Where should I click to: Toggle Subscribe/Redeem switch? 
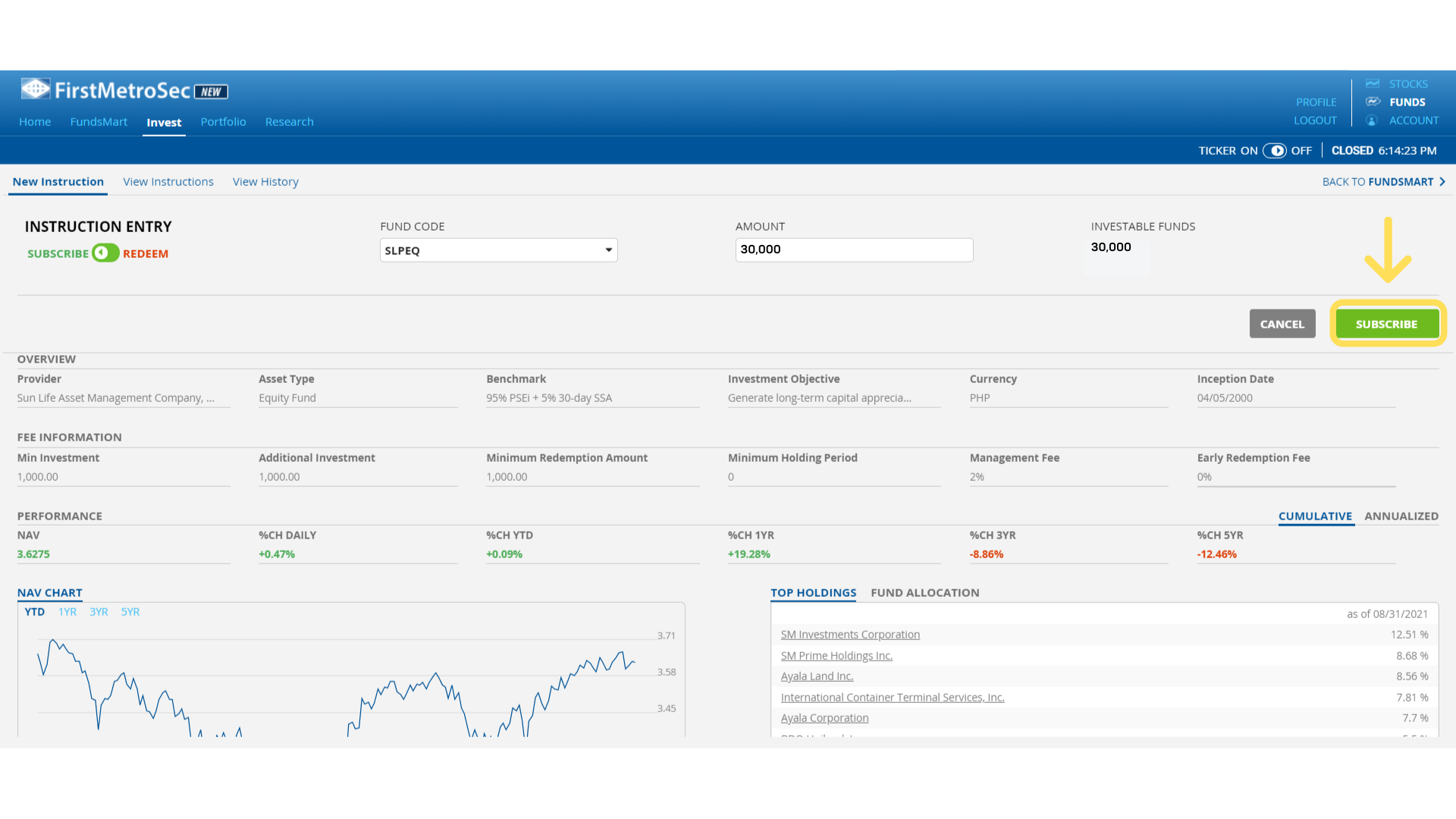105,253
